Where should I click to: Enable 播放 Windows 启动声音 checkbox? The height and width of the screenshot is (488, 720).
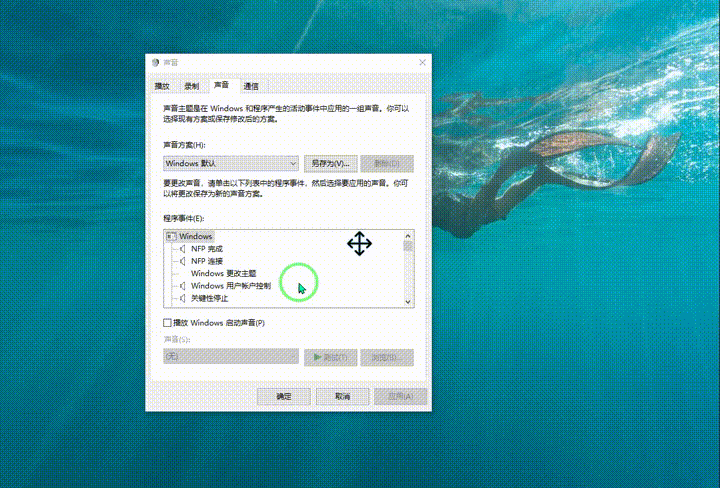pyautogui.click(x=168, y=323)
